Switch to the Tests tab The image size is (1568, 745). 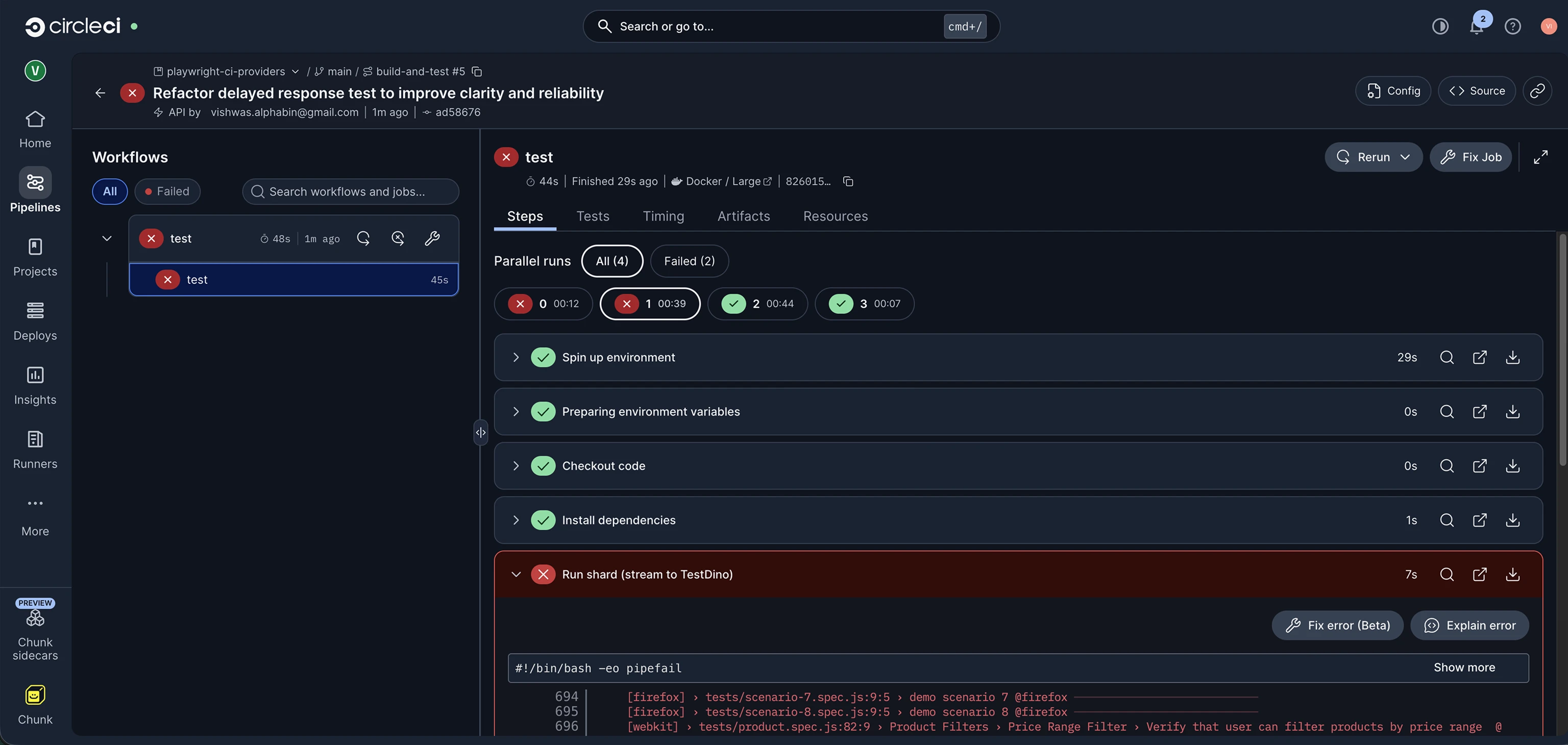click(592, 216)
